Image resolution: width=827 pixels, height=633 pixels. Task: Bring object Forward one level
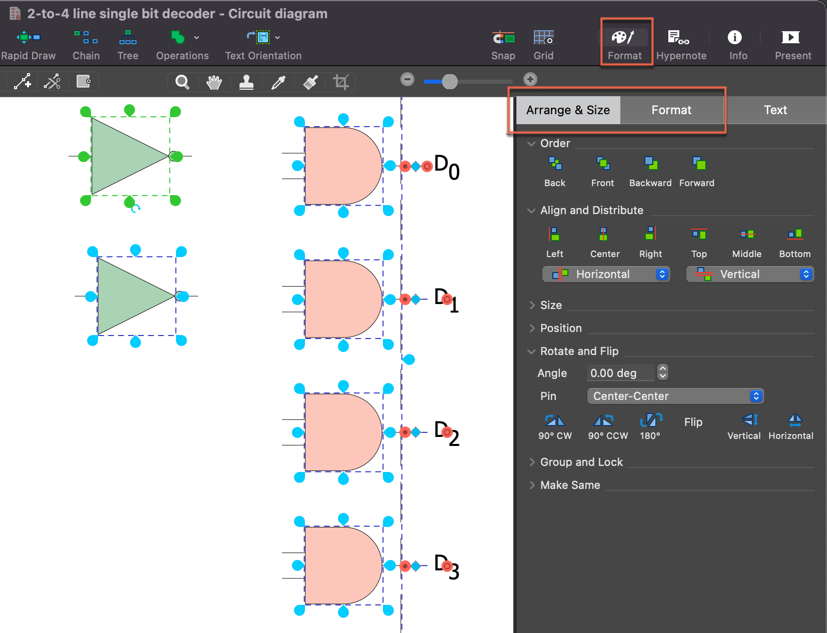[x=697, y=172]
